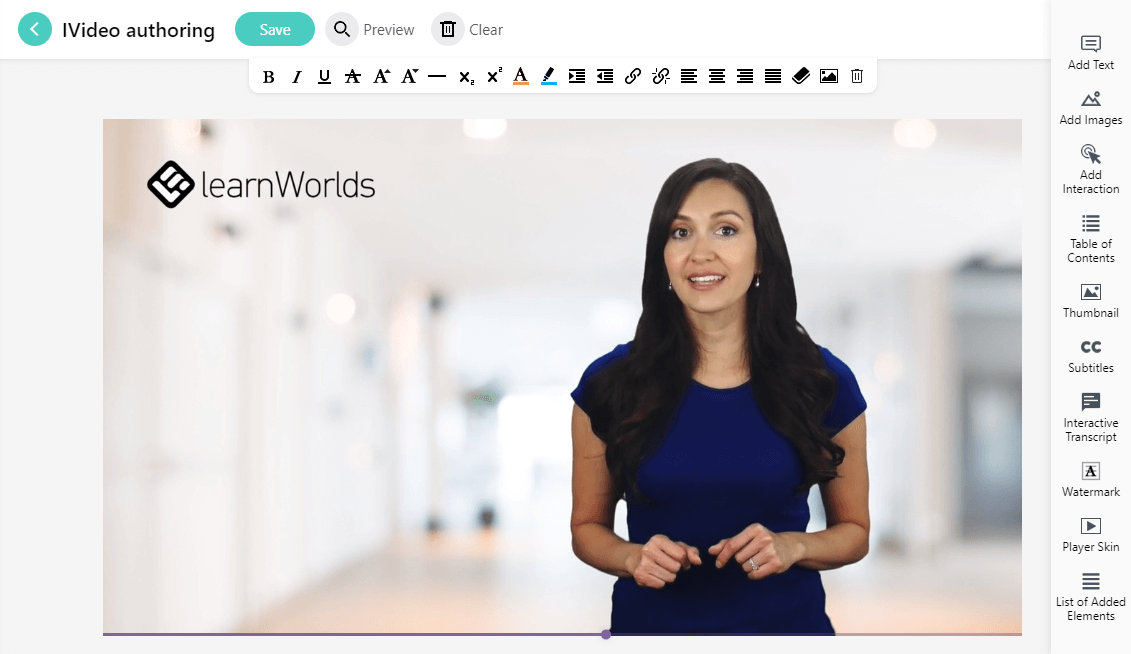Preview the interactive video
This screenshot has width=1131, height=654.
[x=370, y=29]
